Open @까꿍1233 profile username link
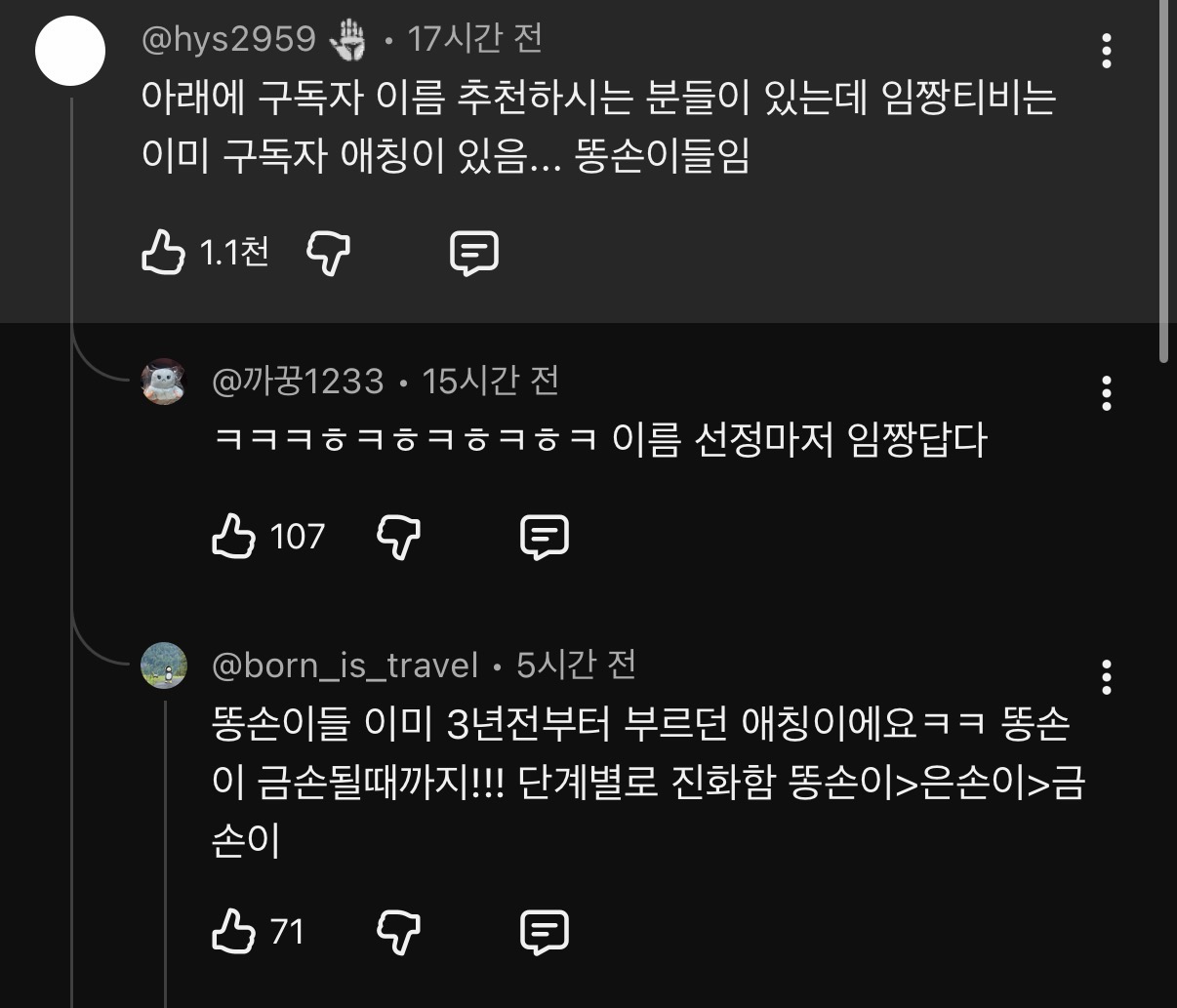The width and height of the screenshot is (1177, 1008). (x=298, y=381)
